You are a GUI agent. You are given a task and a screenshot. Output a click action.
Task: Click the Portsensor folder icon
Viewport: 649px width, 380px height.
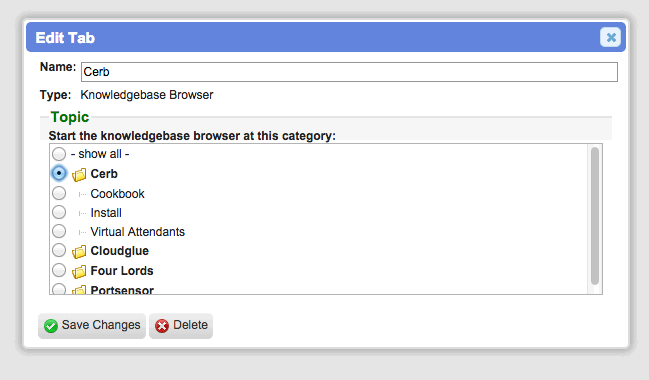tap(79, 289)
